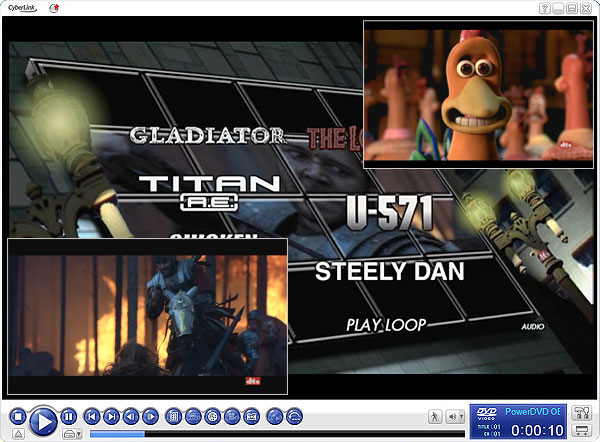The height and width of the screenshot is (442, 600).
Task: Open configuration with the tools icon
Action: pyautogui.click(x=582, y=413)
